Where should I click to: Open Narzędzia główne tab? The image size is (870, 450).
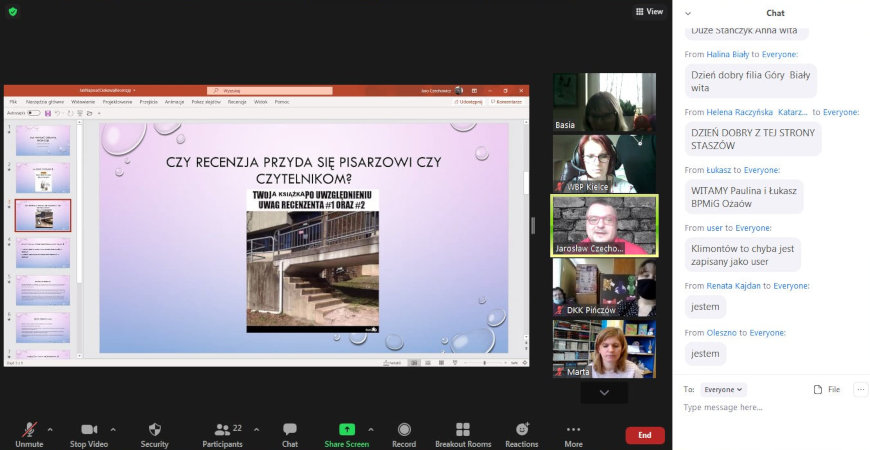point(45,102)
